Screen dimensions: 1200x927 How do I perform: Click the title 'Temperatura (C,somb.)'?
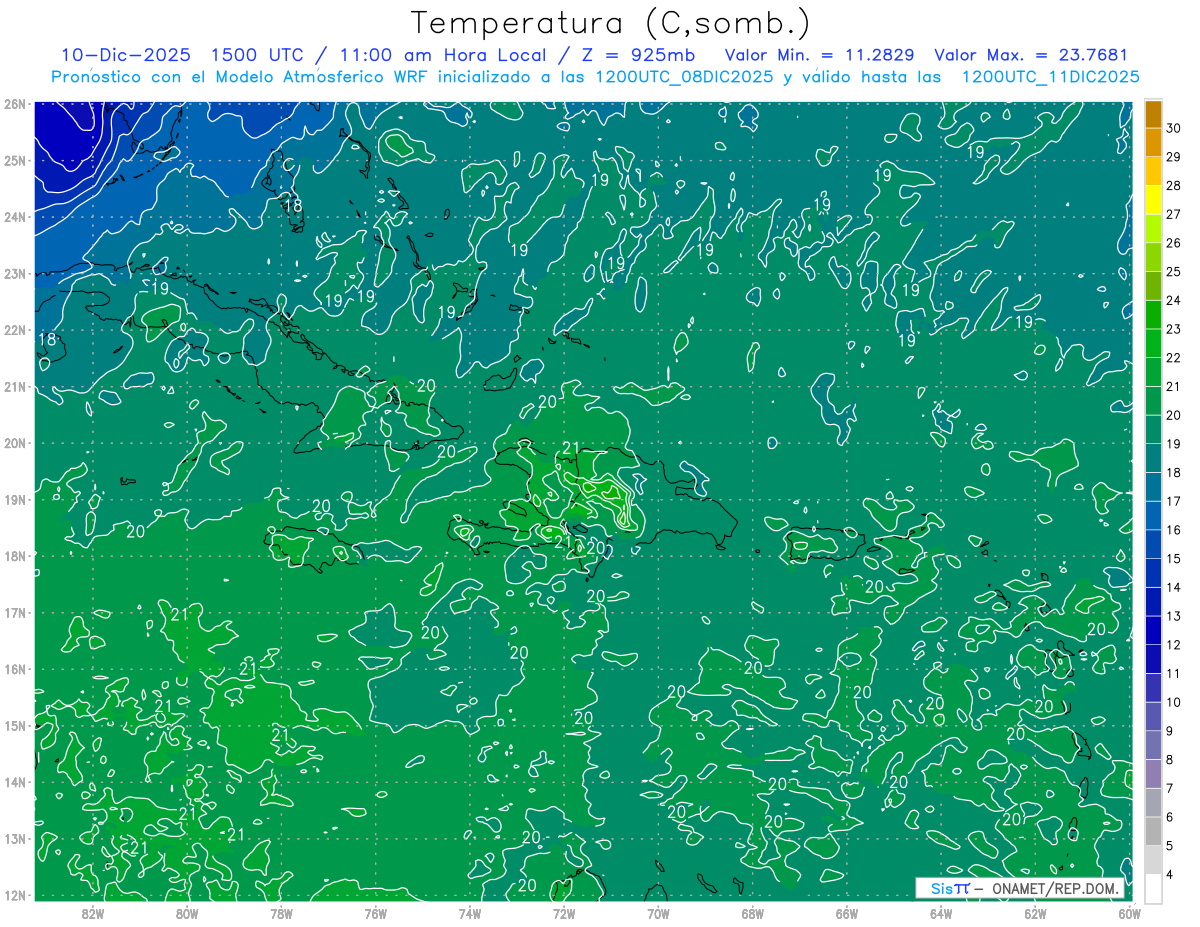point(611,24)
